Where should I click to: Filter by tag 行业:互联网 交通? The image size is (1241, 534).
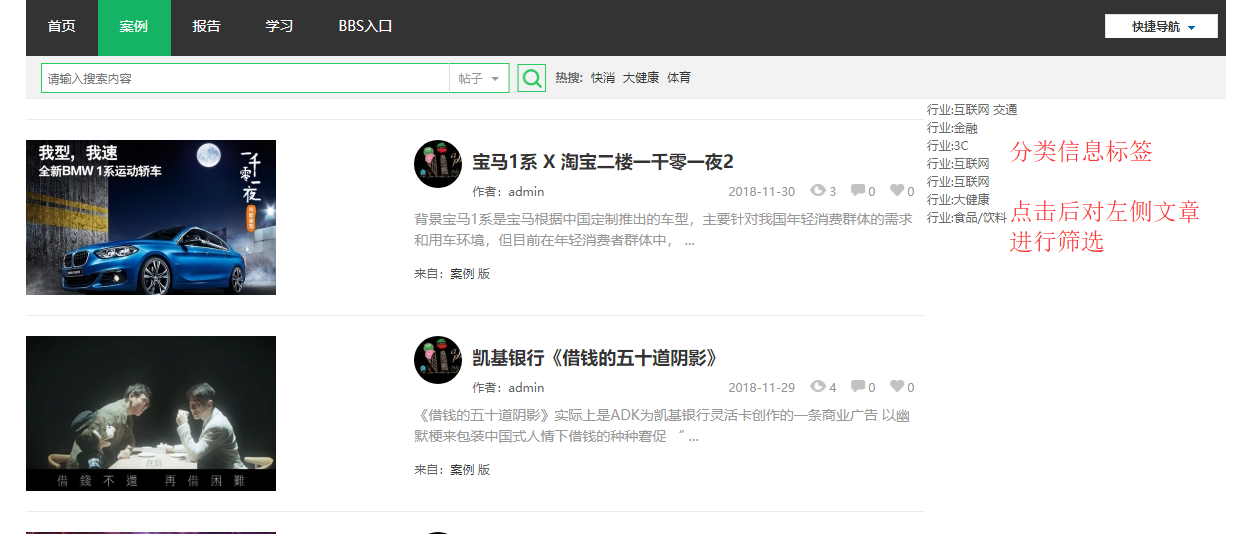click(972, 110)
